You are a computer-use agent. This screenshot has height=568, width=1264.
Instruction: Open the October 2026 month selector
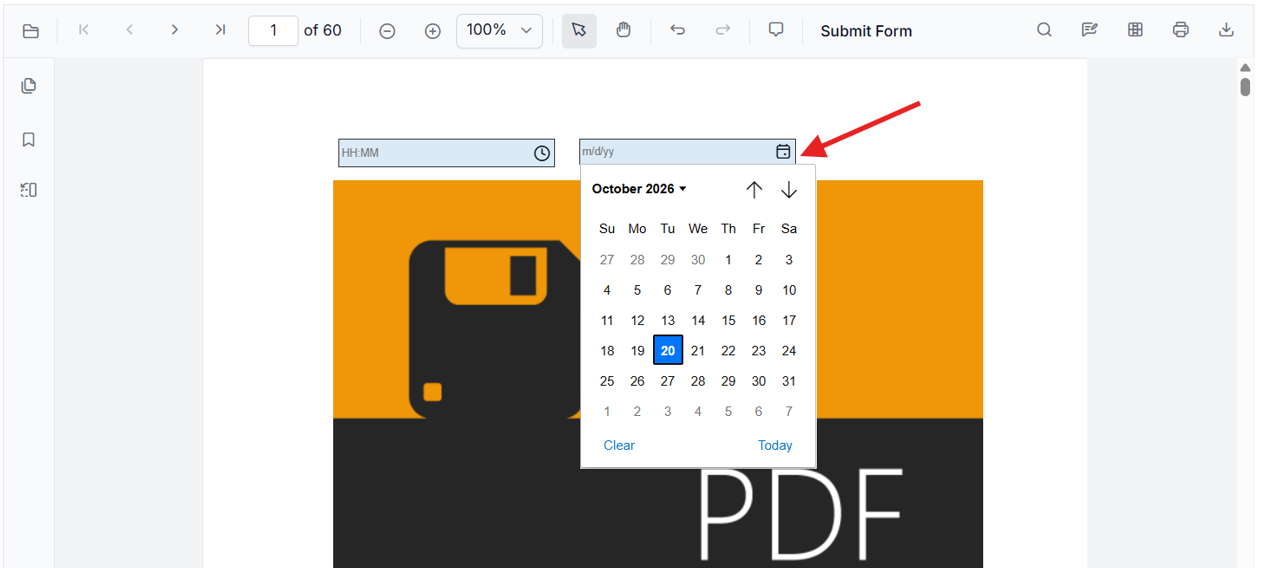[639, 189]
